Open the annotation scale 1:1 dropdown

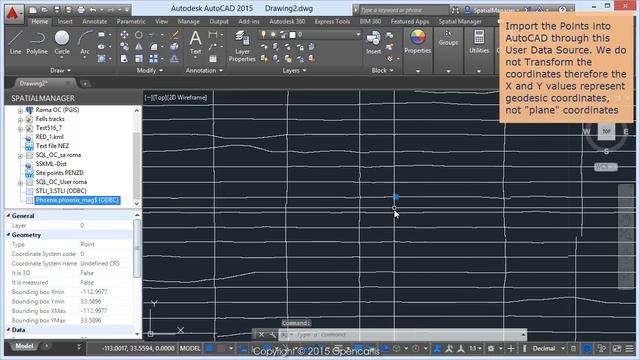476,349
